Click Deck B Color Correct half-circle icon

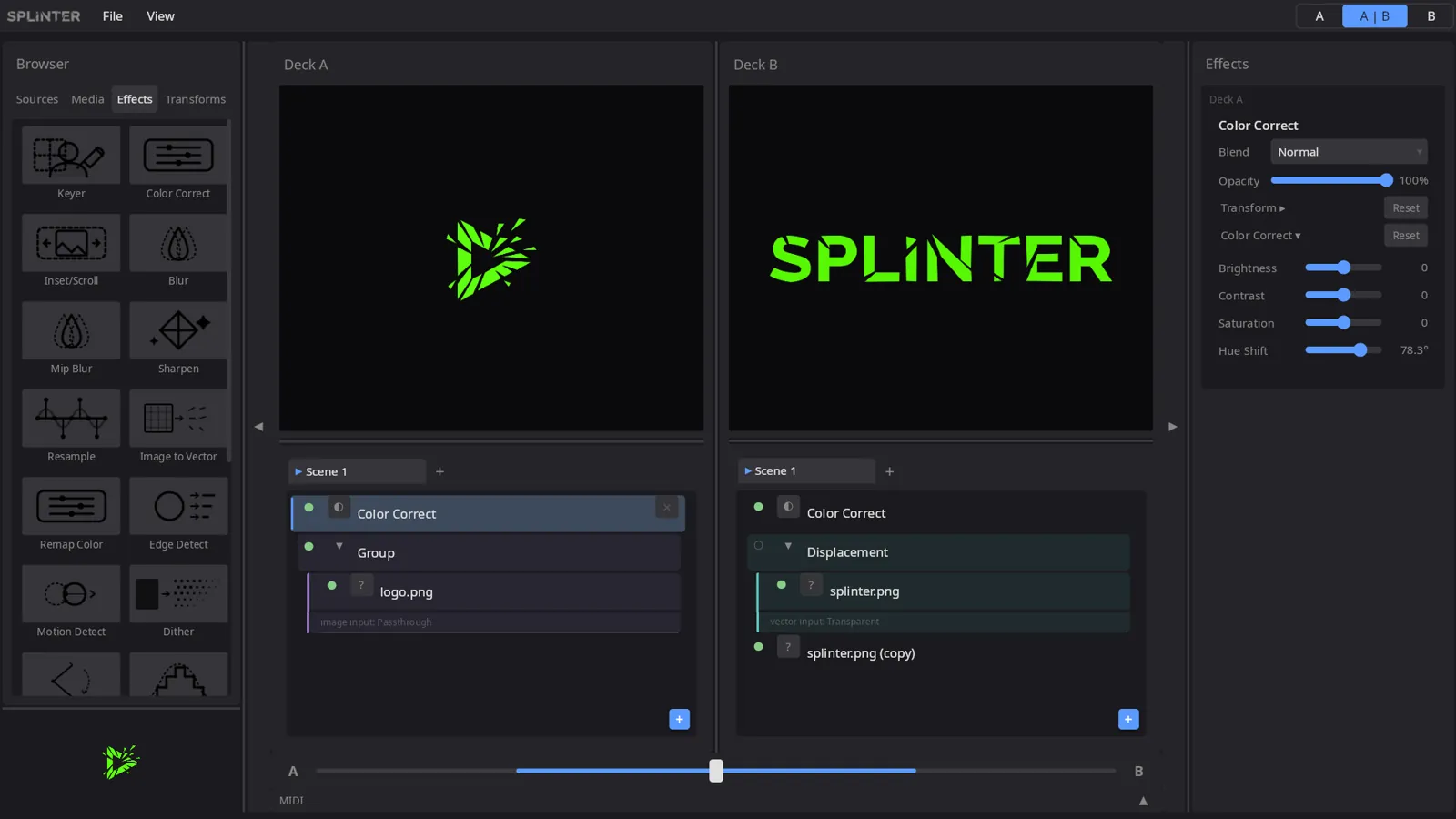click(788, 507)
